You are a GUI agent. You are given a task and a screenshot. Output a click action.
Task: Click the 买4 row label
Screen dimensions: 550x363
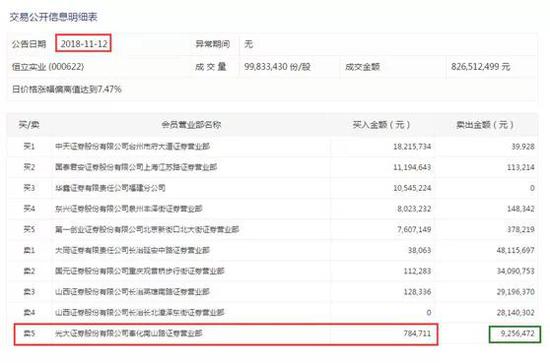[x=29, y=209]
